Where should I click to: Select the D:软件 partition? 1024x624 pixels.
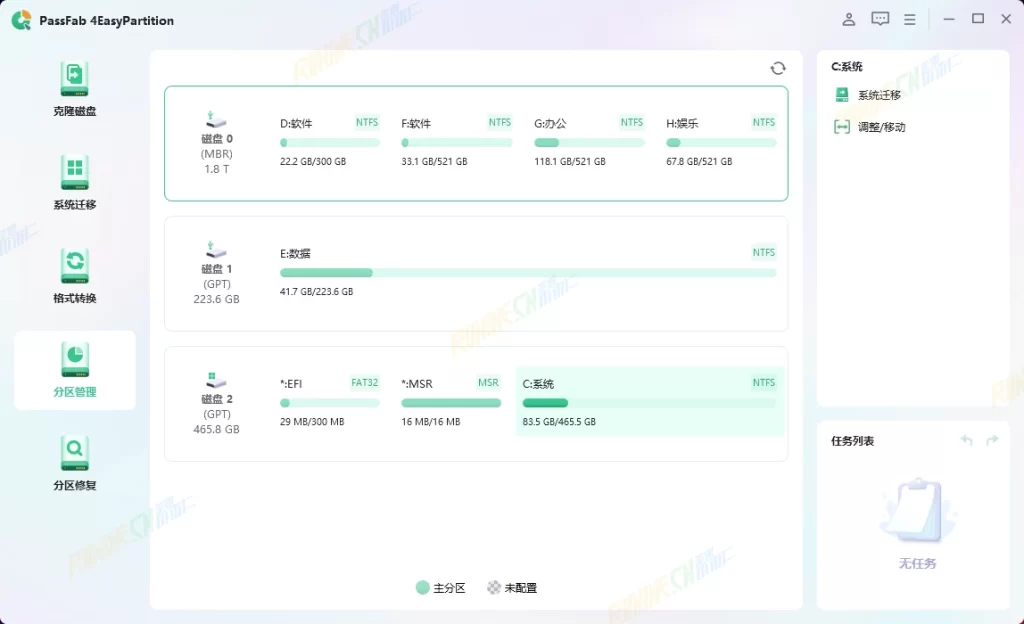(329, 142)
